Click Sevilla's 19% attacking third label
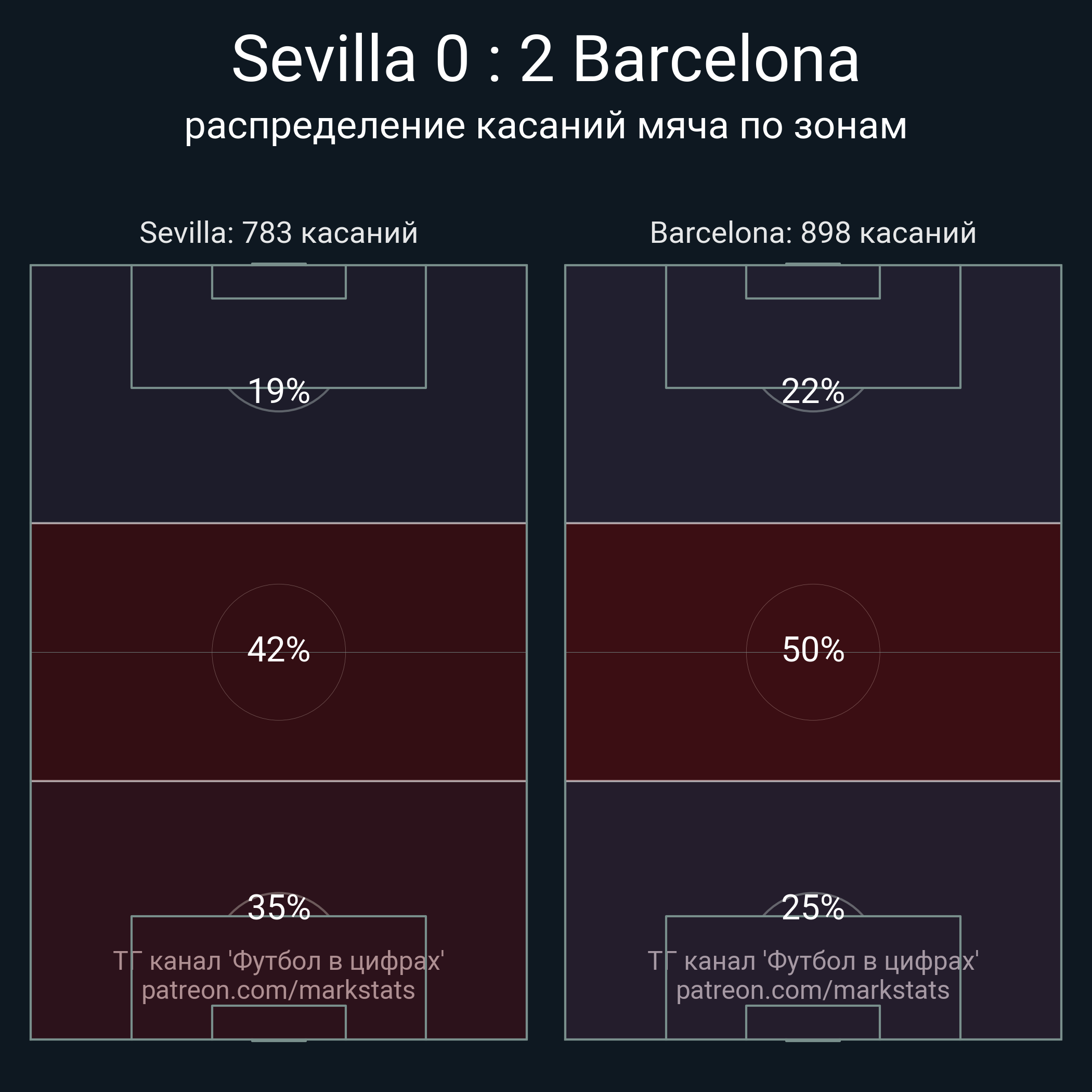1092x1092 pixels. 279,391
